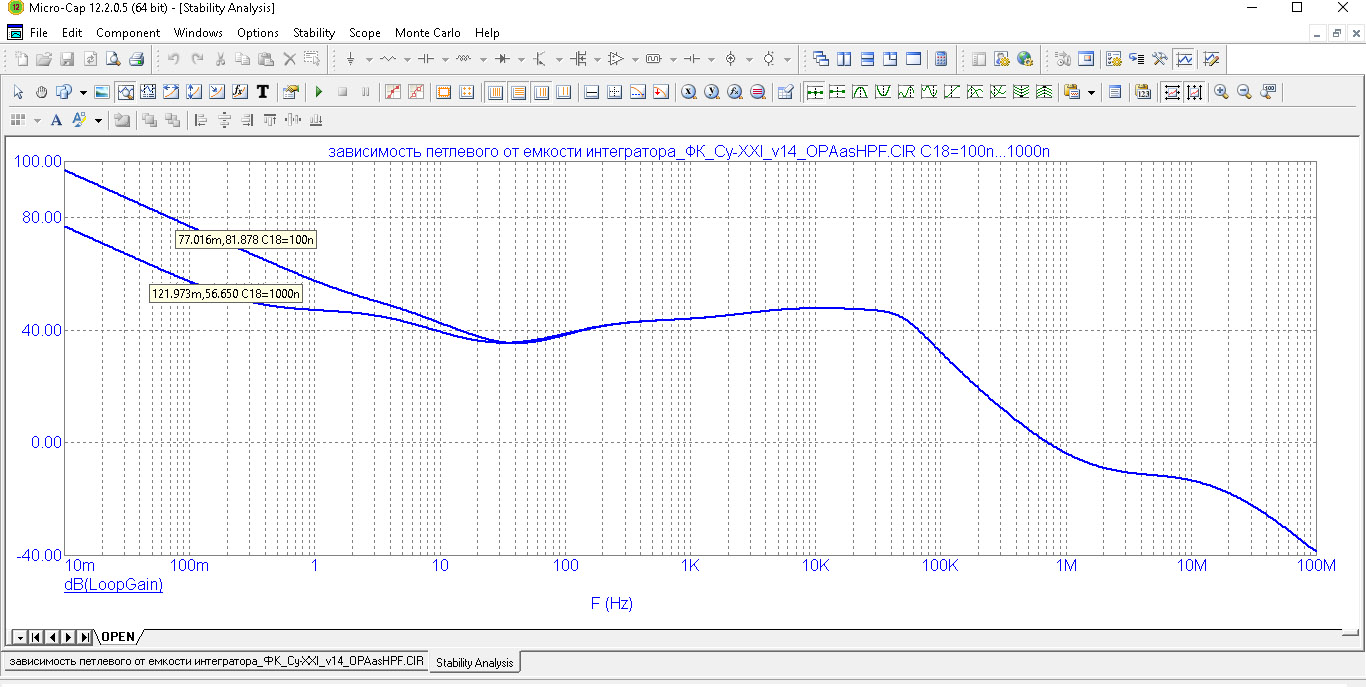Switch to the Stability Analysis bottom tab
The height and width of the screenshot is (687, 1366).
475,662
